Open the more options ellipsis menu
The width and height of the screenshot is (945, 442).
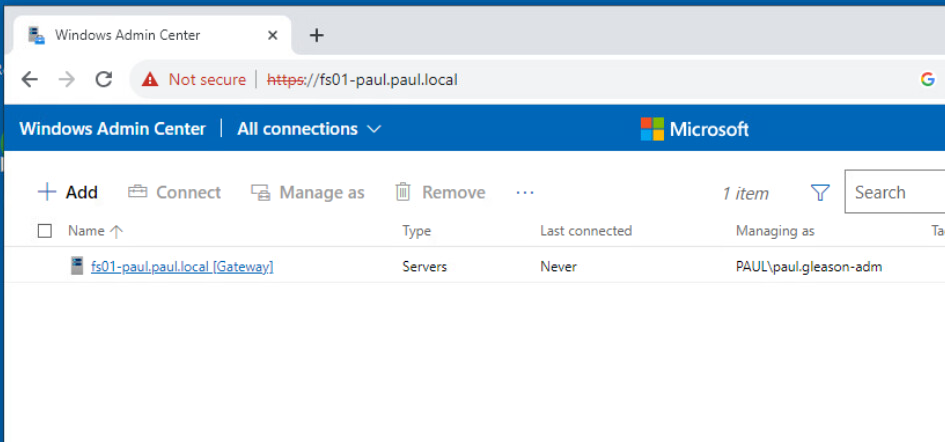point(525,192)
